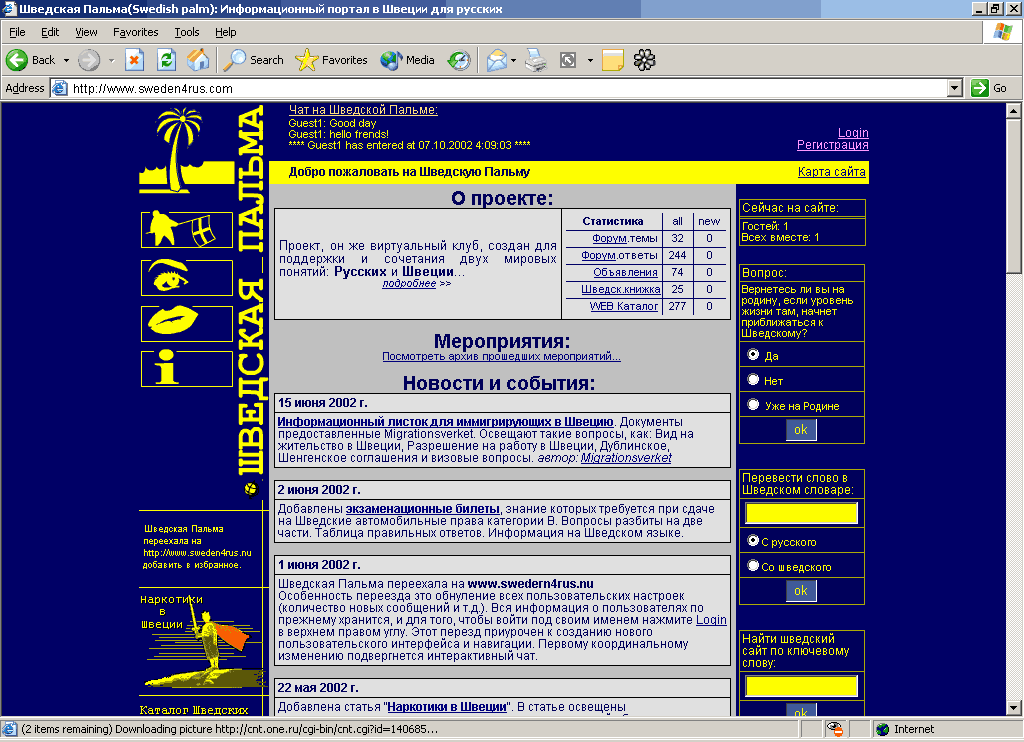Submit the poll with its ok button
1024x742 pixels.
tap(800, 430)
